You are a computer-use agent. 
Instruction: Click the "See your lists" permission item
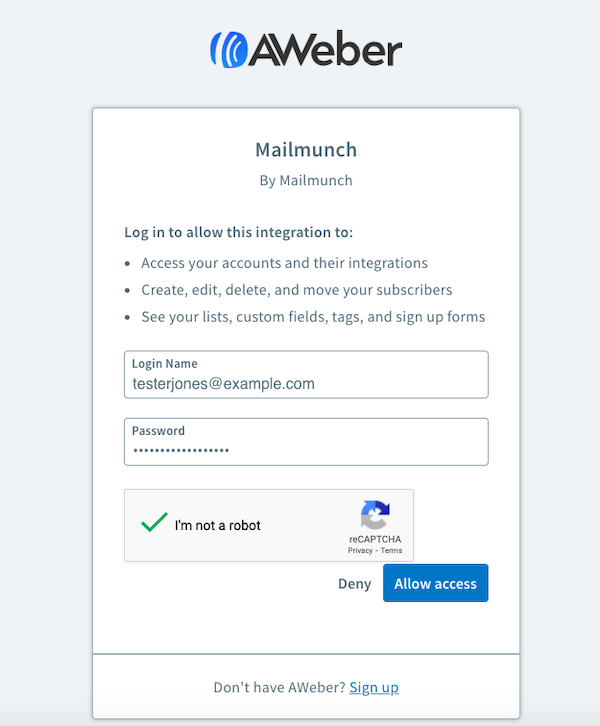coord(313,317)
